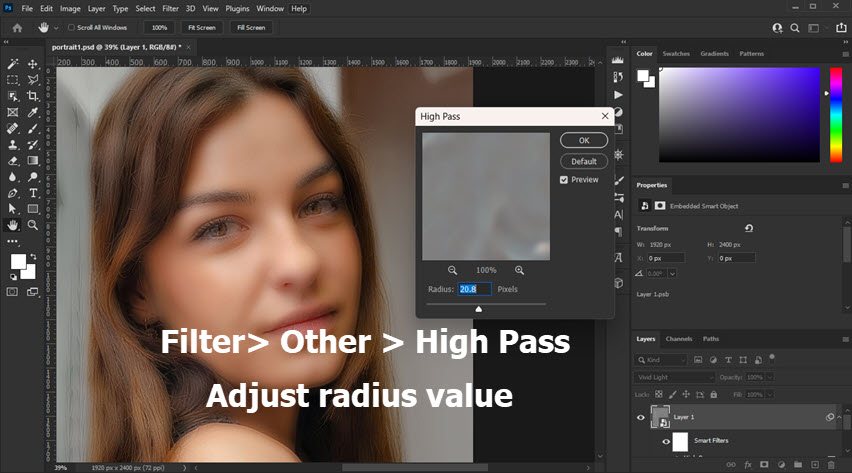Select the Eyedropper tool
The width and height of the screenshot is (852, 473).
point(33,113)
